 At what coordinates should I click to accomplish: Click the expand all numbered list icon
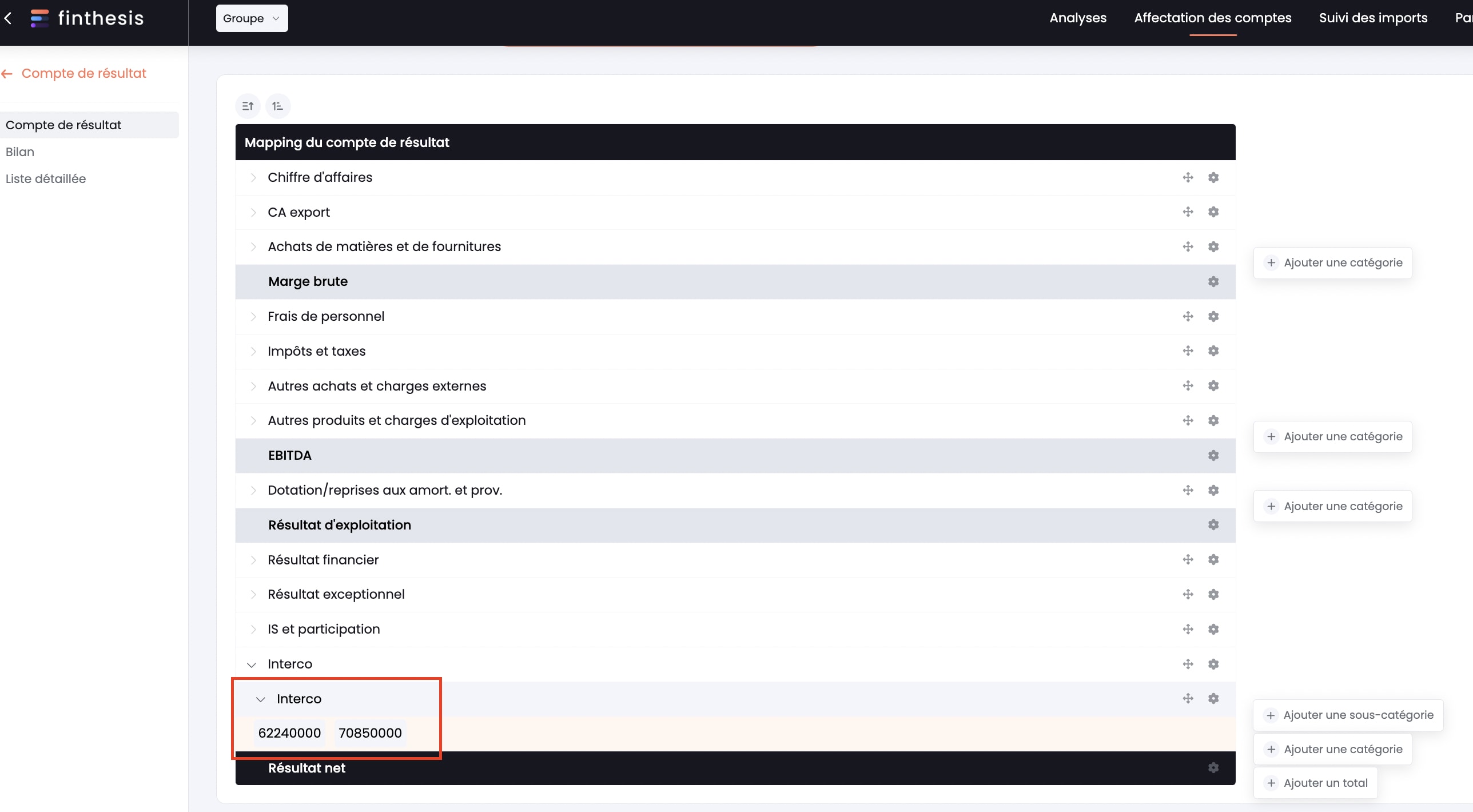pos(278,106)
